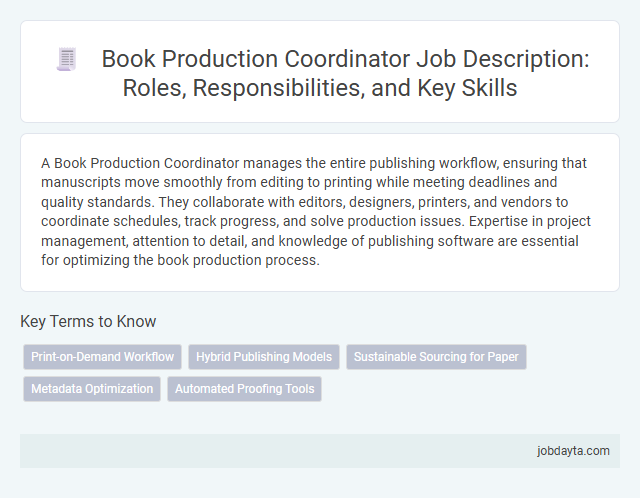Open the Print-on-Demand Workflow tag
Screen dimensions: 640x498
pyautogui.click(x=102, y=357)
